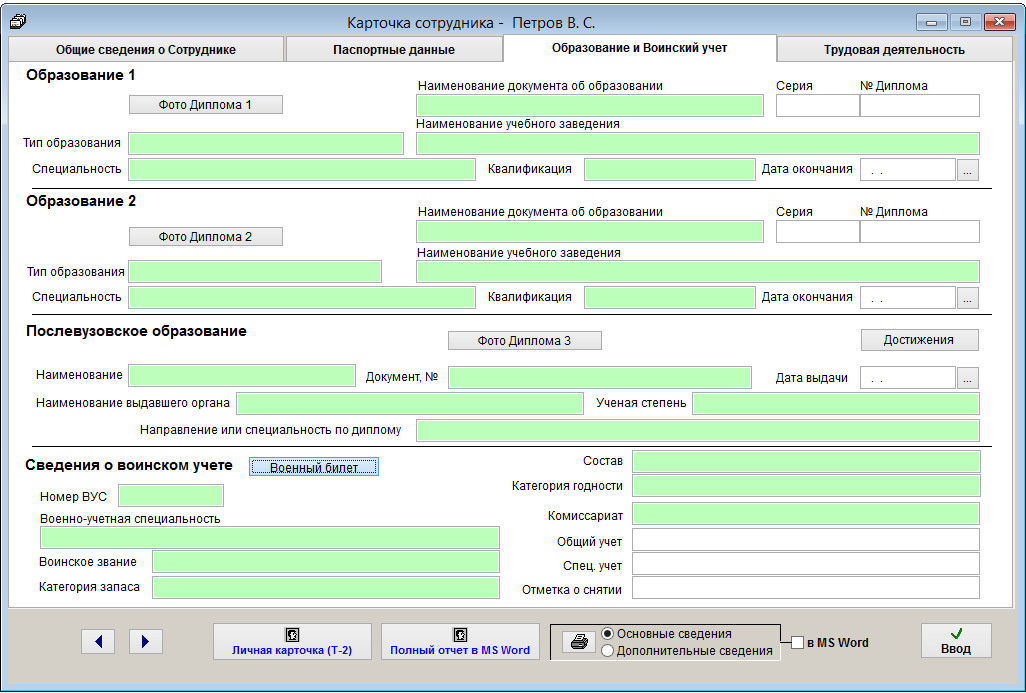Image resolution: width=1026 pixels, height=693 pixels.
Task: Open the Паспортные данные tab
Action: 394,50
